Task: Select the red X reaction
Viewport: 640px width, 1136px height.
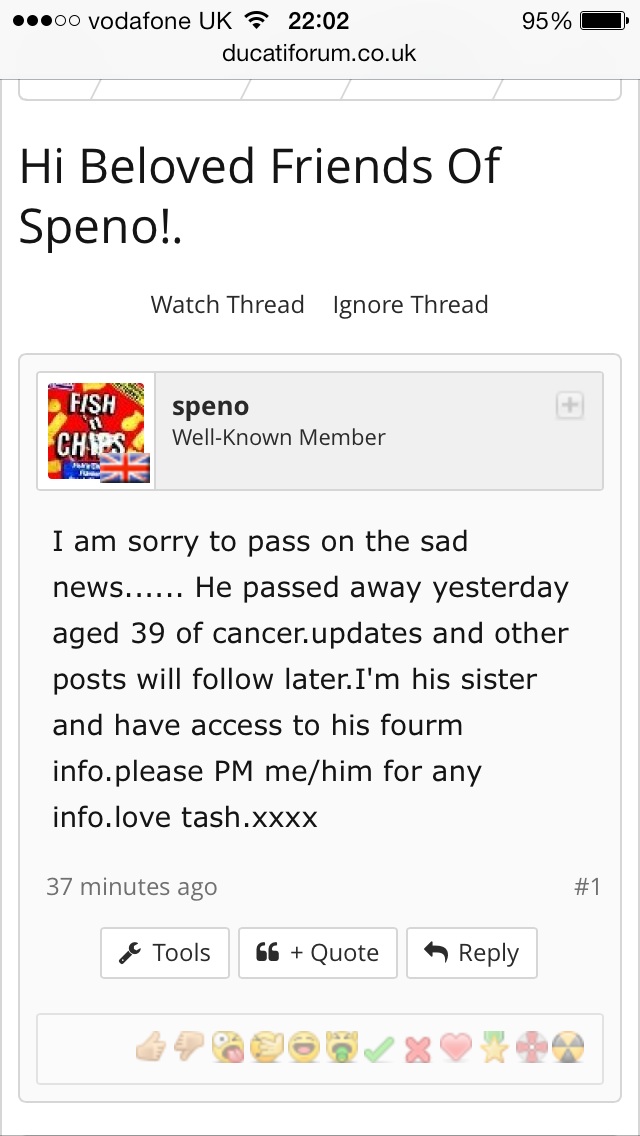Action: tap(417, 1048)
